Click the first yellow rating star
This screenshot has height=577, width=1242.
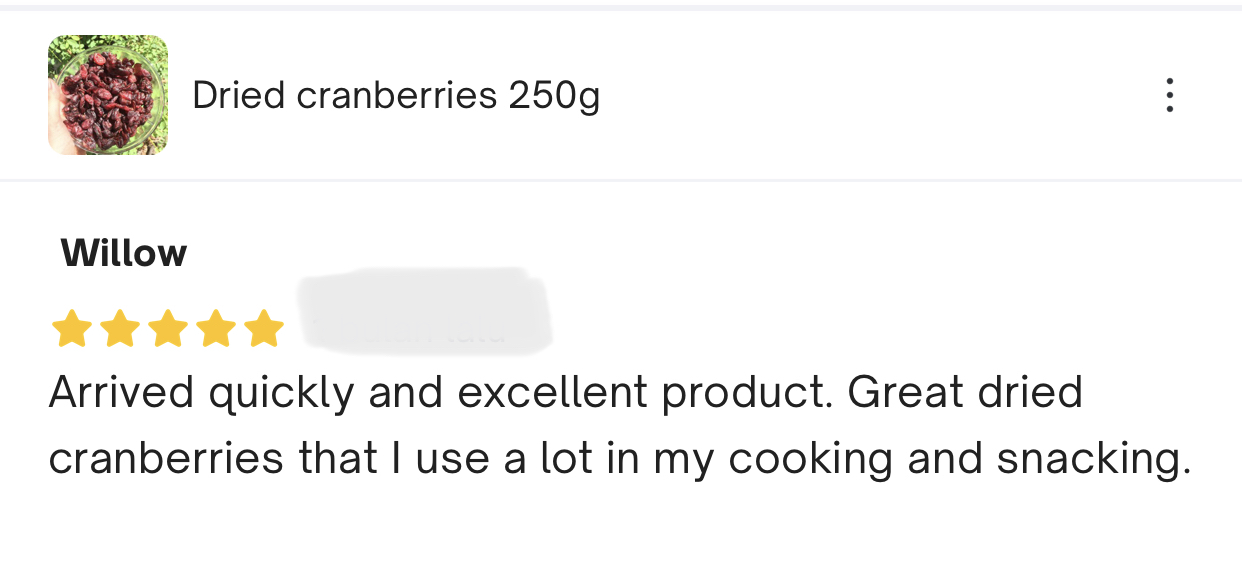(x=71, y=328)
